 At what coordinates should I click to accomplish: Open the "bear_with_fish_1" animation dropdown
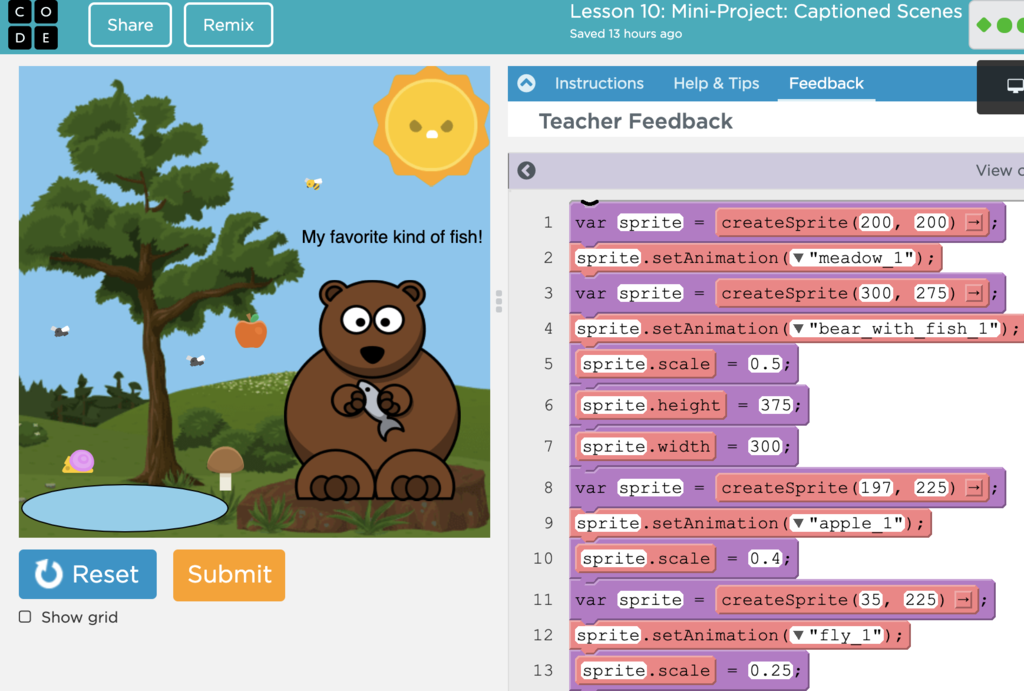(798, 329)
